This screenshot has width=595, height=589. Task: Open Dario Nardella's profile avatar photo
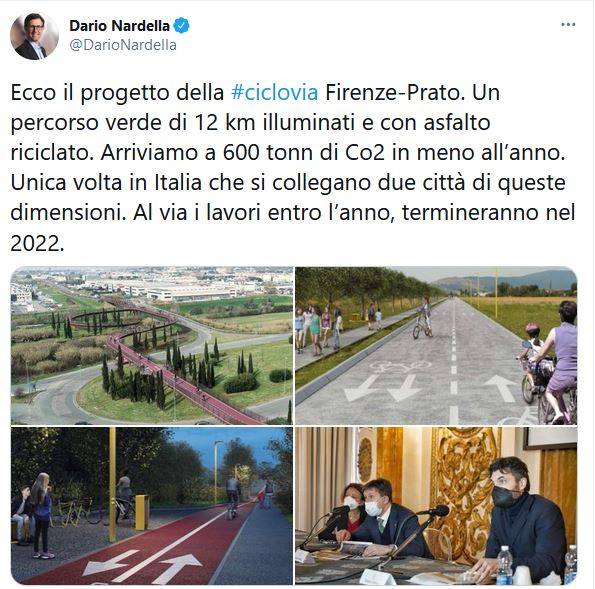tap(34, 36)
